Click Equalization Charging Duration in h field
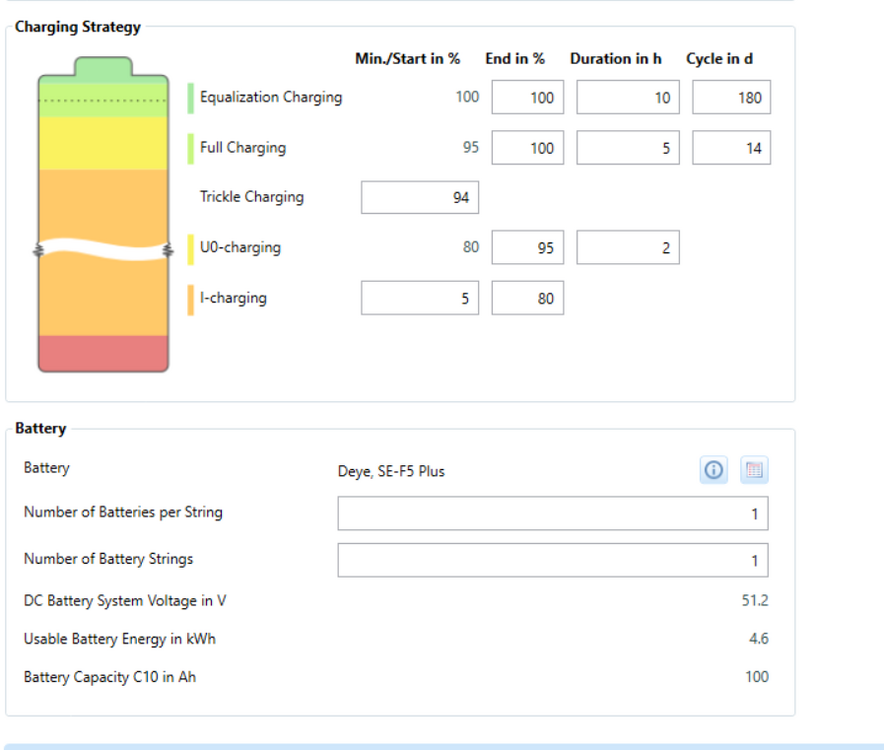This screenshot has height=750, width=884. point(627,97)
